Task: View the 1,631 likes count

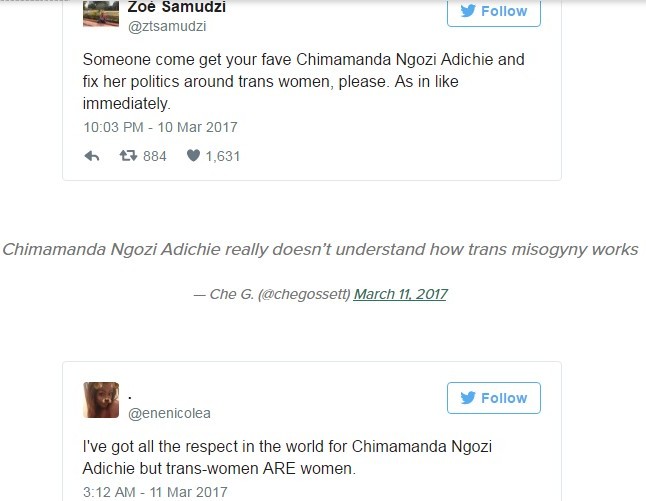Action: tap(222, 156)
